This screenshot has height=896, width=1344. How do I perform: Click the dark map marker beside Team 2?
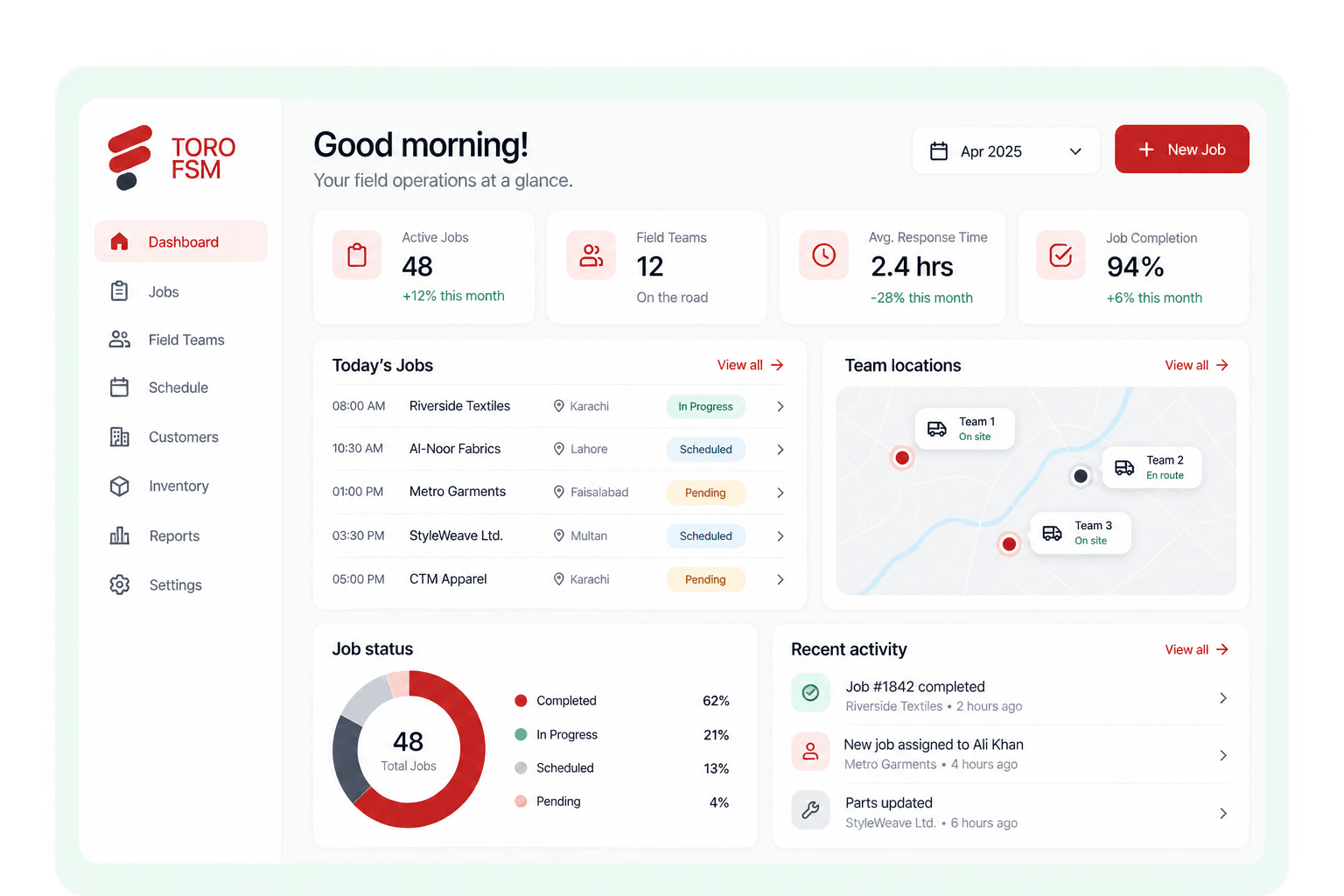click(x=1081, y=476)
